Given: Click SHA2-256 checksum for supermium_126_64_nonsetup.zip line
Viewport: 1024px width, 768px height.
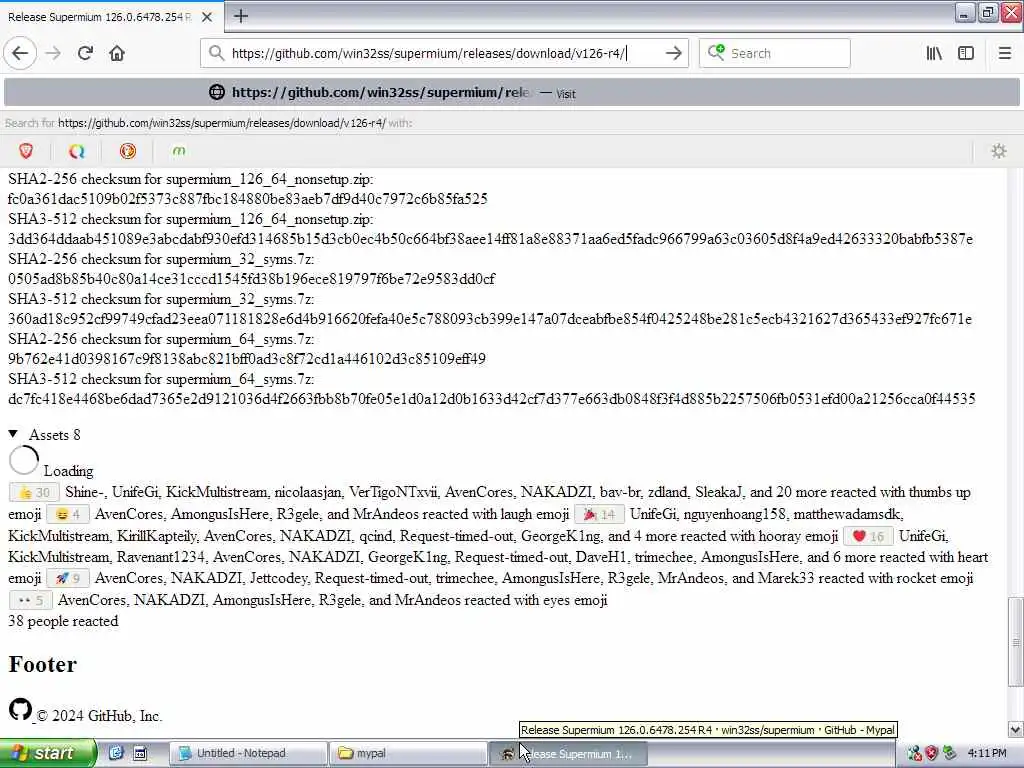Looking at the screenshot, I should pyautogui.click(x=191, y=180).
